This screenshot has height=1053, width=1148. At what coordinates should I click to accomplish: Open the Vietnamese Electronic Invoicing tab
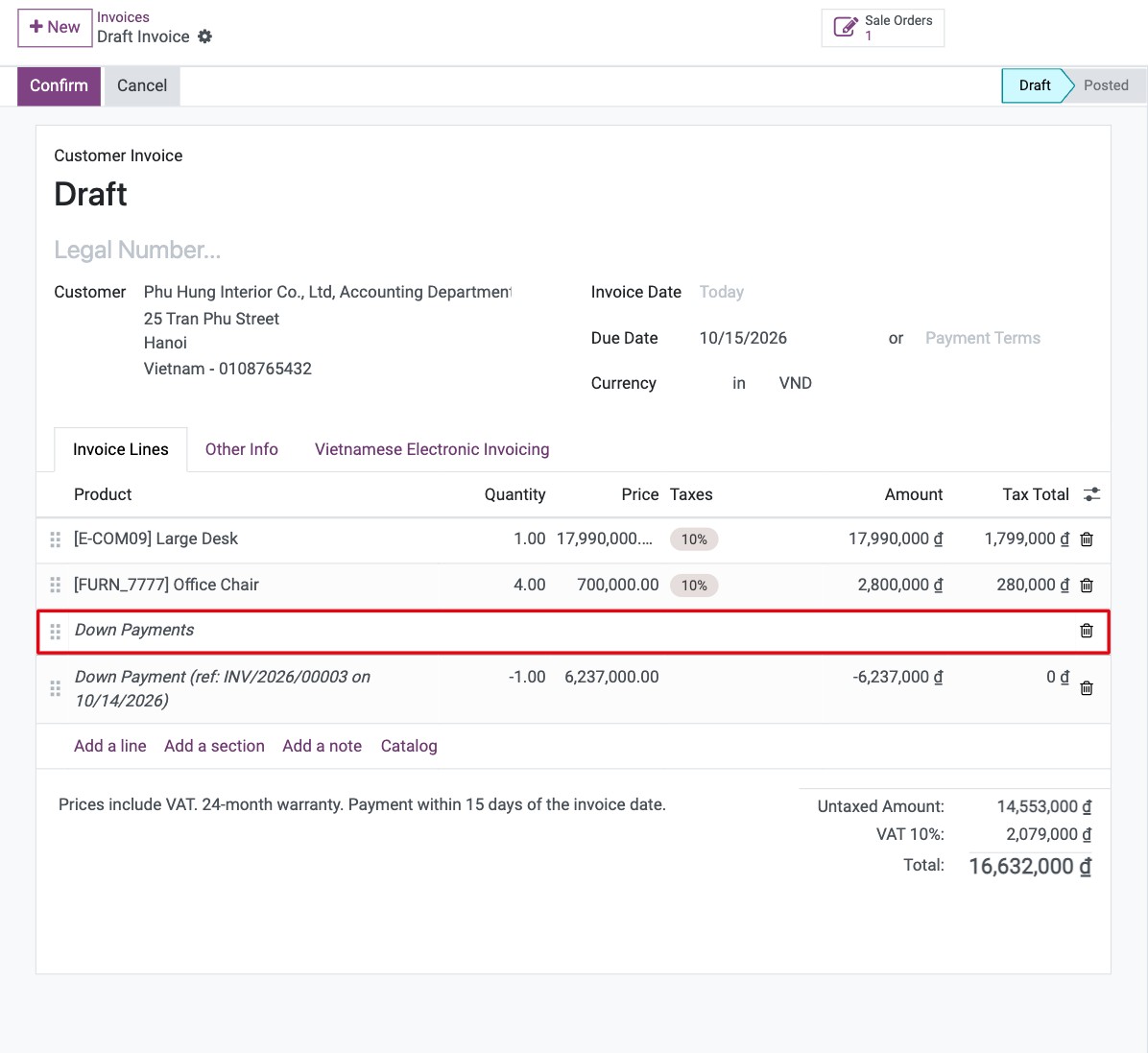[432, 449]
